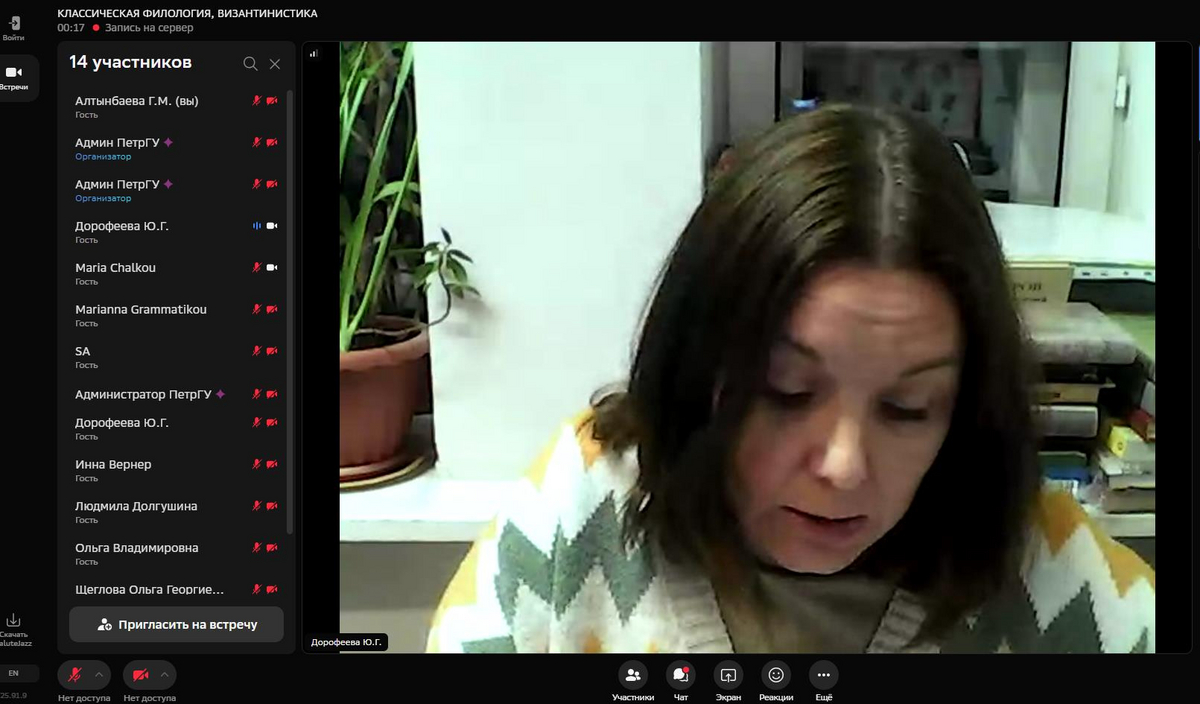Viewport: 1200px width, 704px height.
Task: Search participants with the magnifier icon
Action: tap(250, 63)
